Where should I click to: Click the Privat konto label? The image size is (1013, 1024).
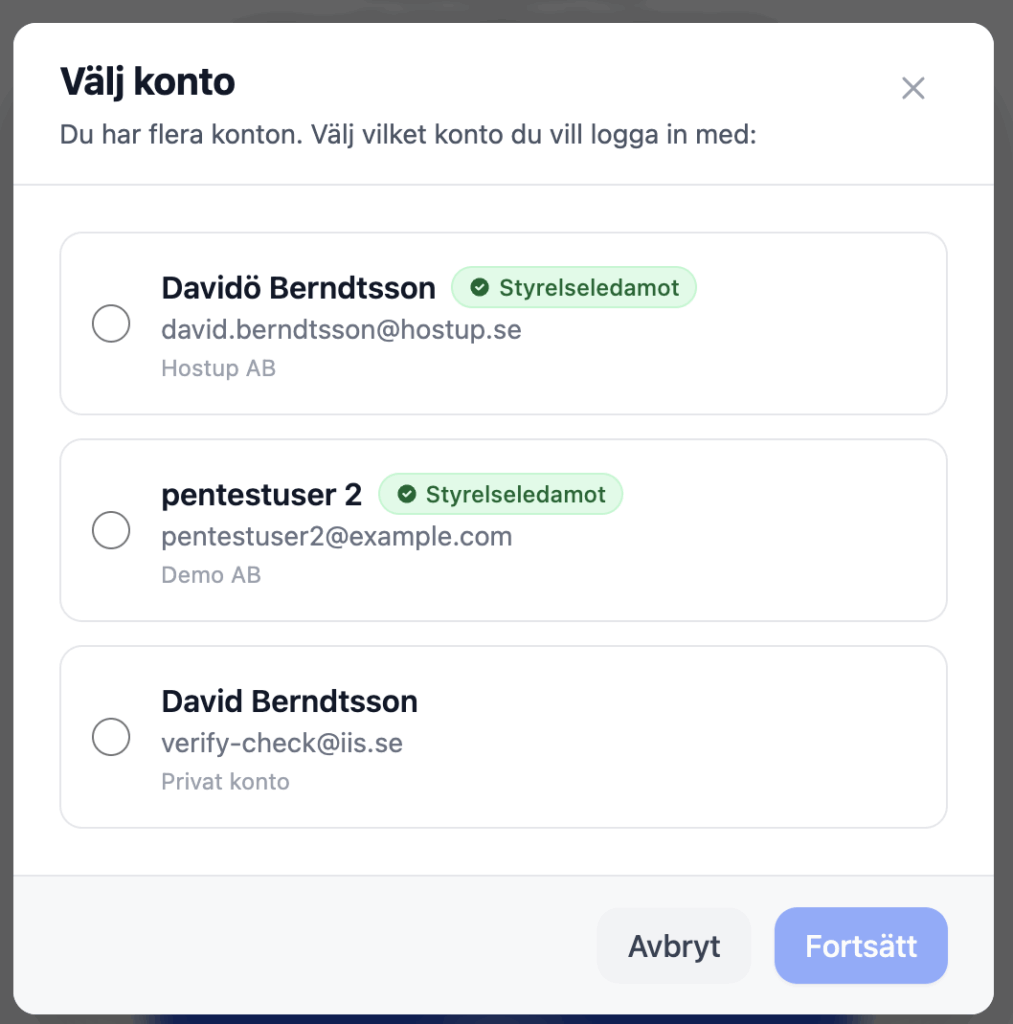point(225,781)
